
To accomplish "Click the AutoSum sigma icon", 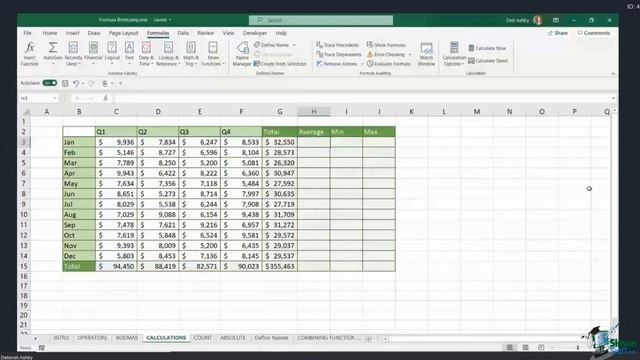I will [53, 48].
